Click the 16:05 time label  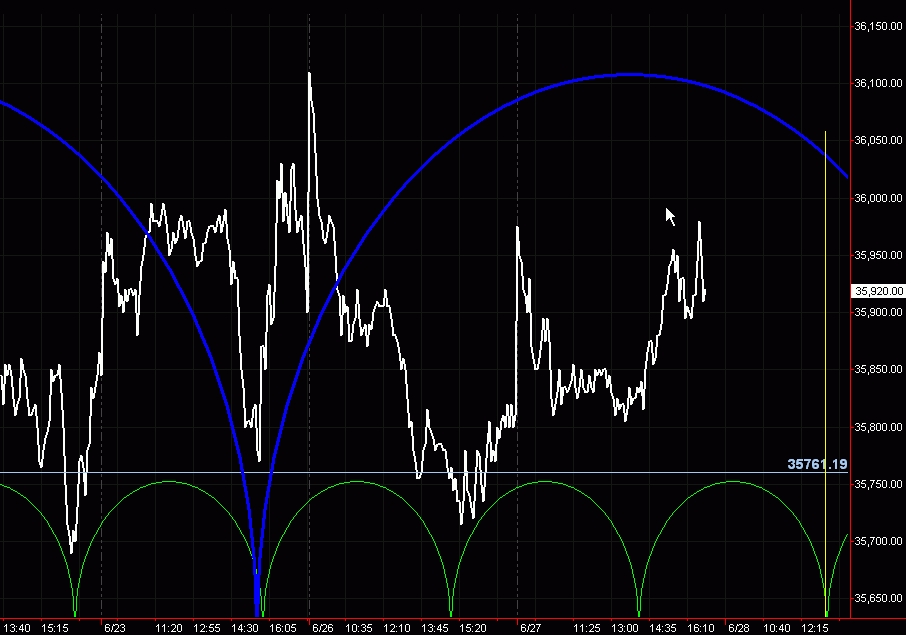click(x=283, y=628)
